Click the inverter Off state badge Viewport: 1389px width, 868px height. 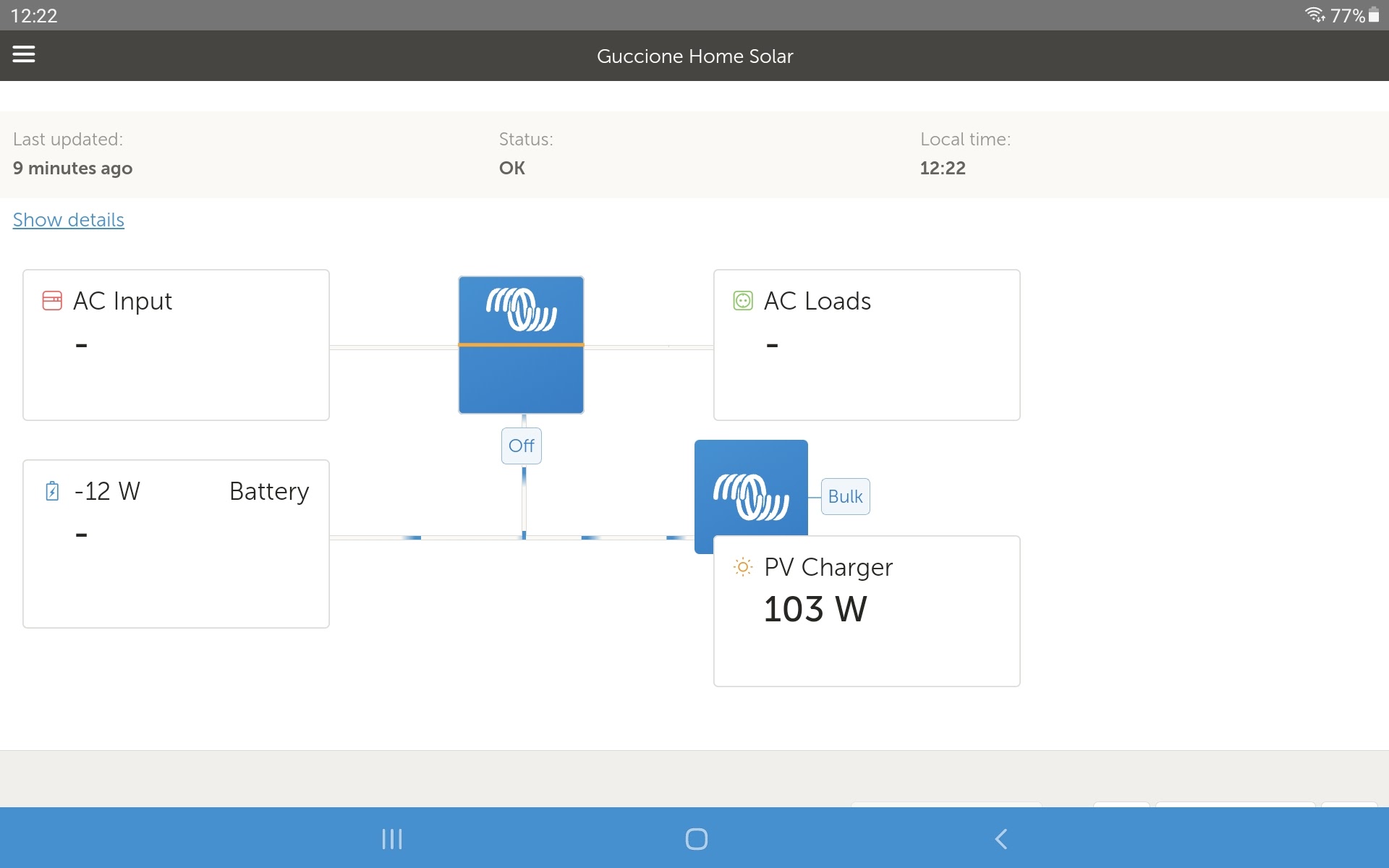tap(521, 446)
